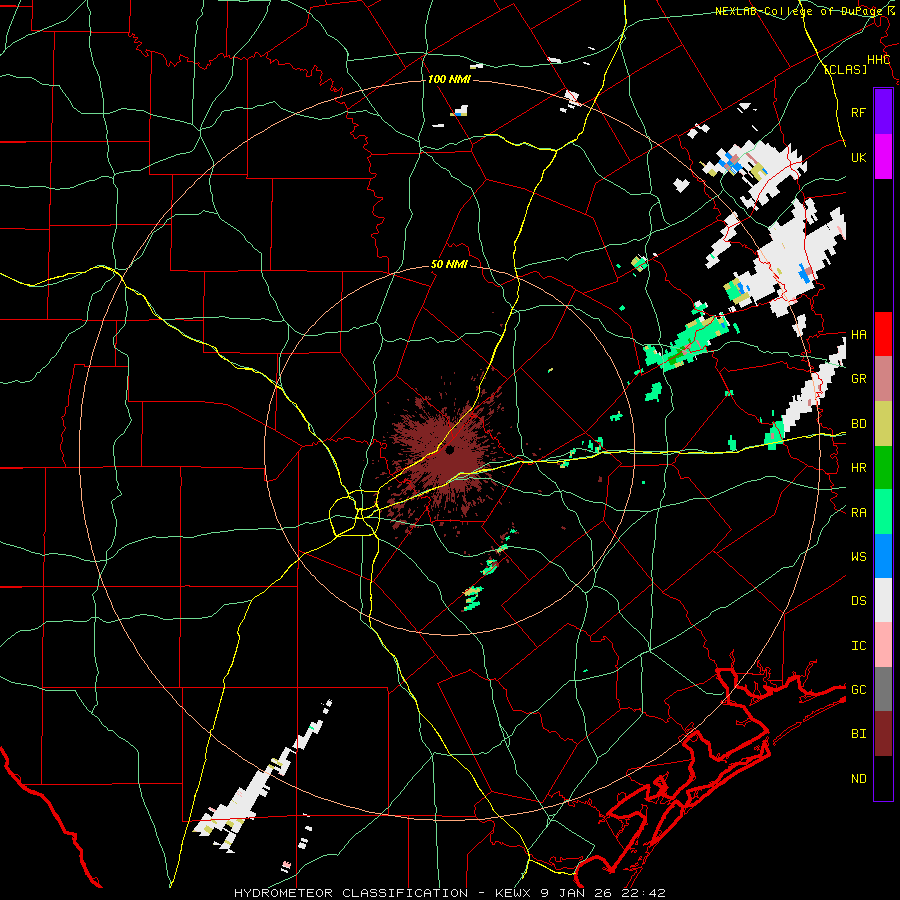Select the dark green HR legend swatch

coord(883,468)
